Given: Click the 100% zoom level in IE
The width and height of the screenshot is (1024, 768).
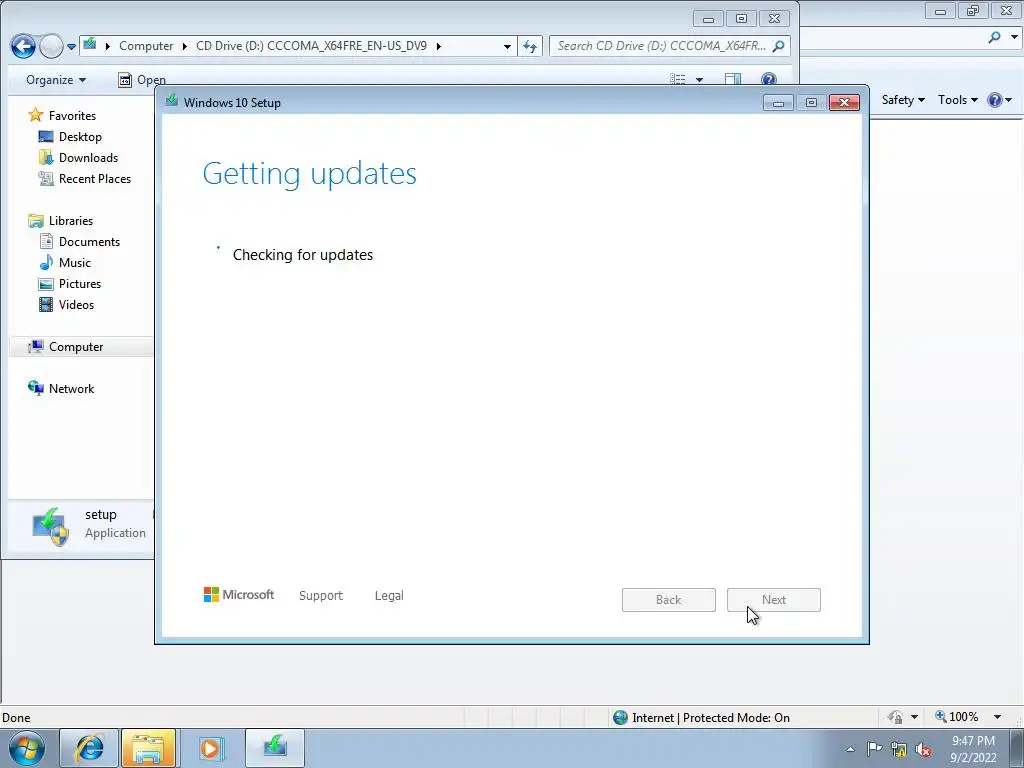Looking at the screenshot, I should coord(957,717).
